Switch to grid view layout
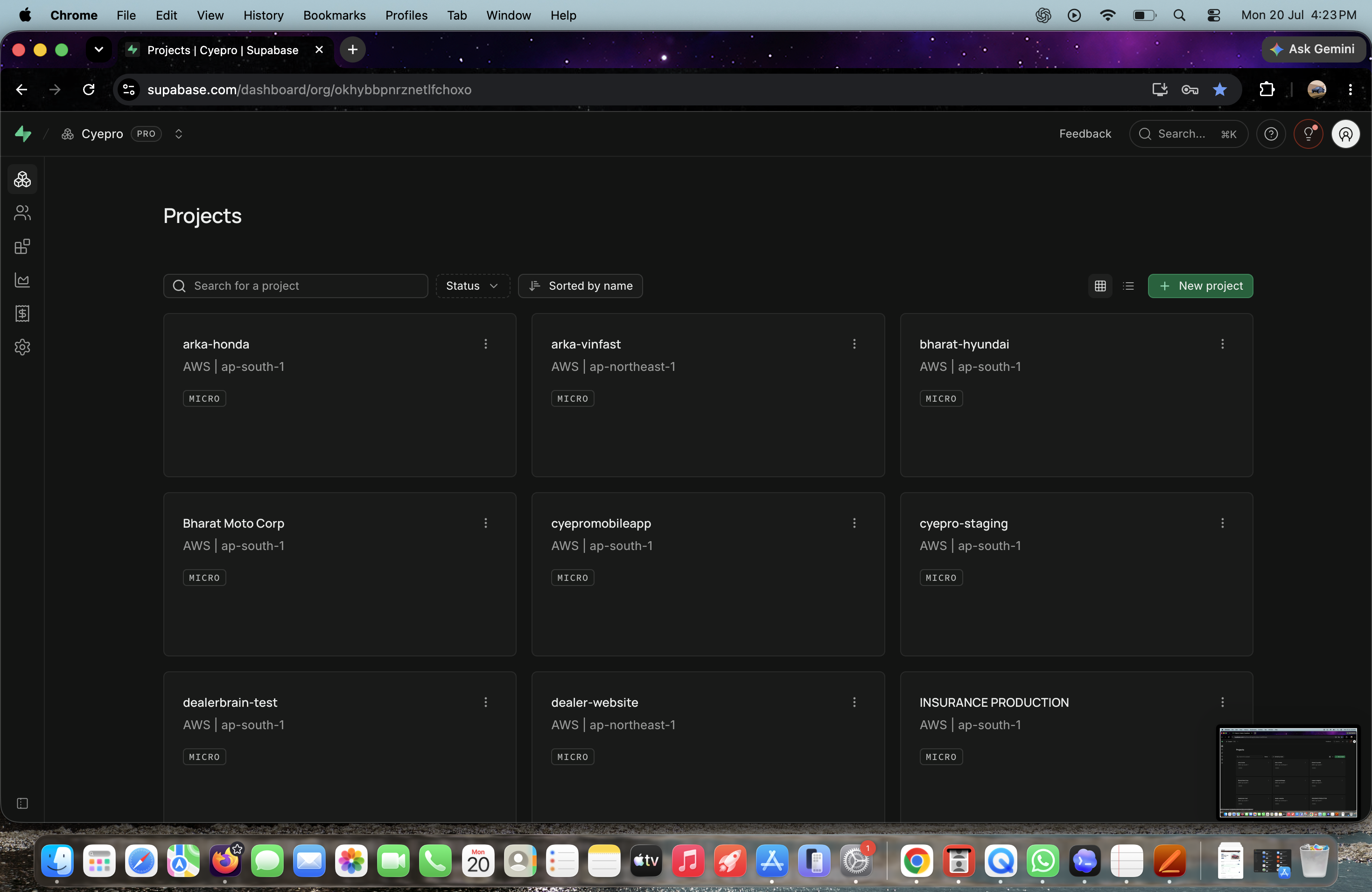Image resolution: width=1372 pixels, height=892 pixels. pos(1100,286)
